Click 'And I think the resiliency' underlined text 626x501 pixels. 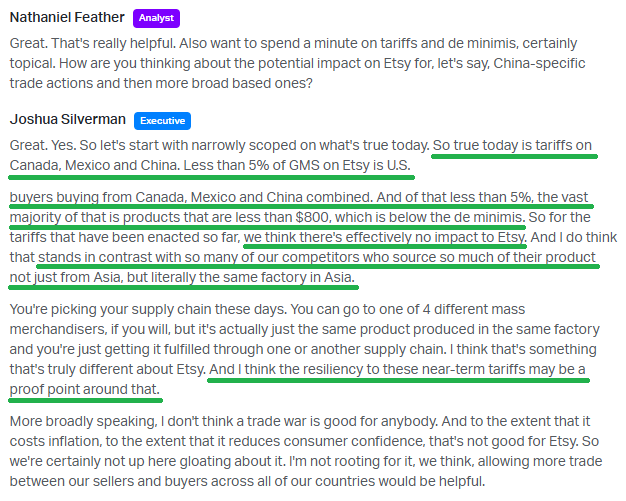(x=397, y=369)
